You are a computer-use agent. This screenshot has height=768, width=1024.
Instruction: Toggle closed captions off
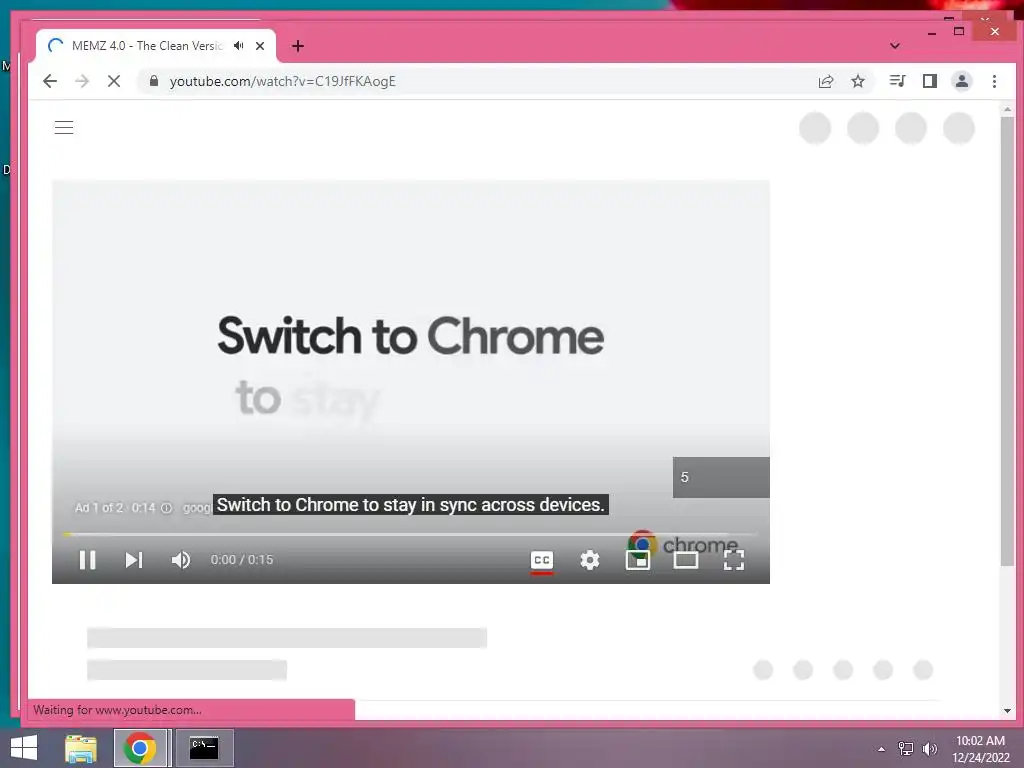coord(542,560)
